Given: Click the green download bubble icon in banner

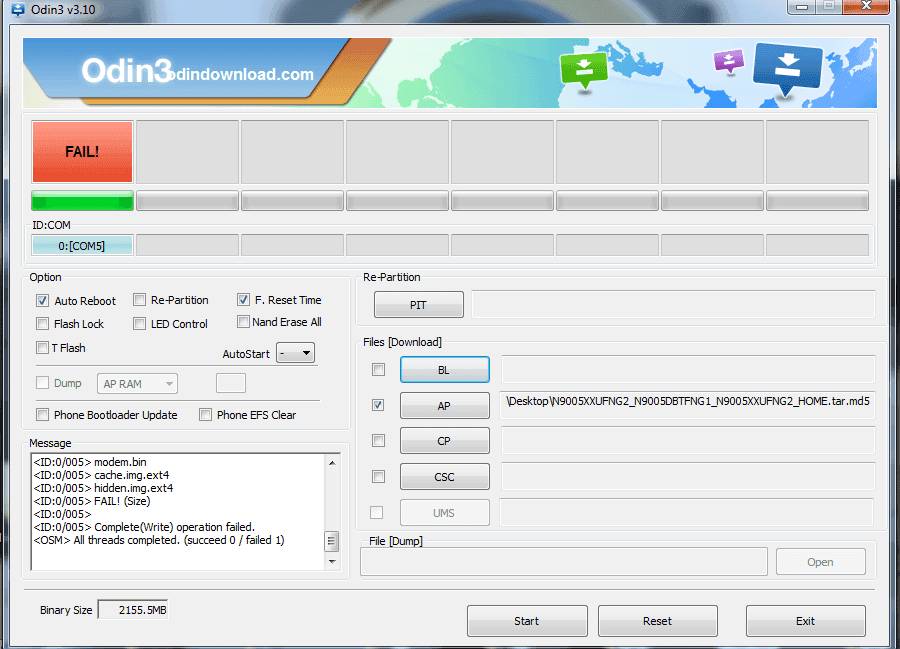Looking at the screenshot, I should (583, 69).
